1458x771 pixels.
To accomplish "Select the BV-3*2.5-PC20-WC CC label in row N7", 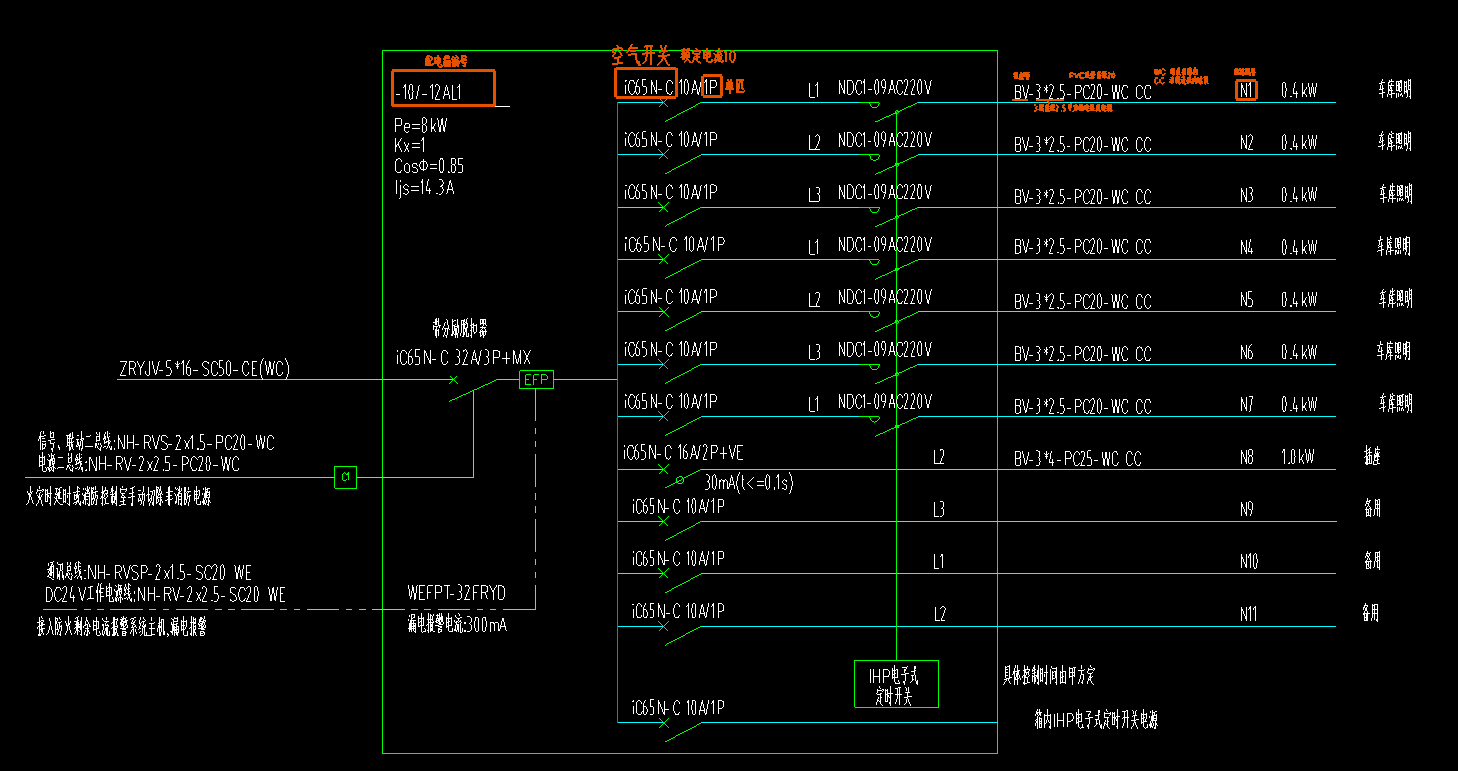I will point(1082,407).
